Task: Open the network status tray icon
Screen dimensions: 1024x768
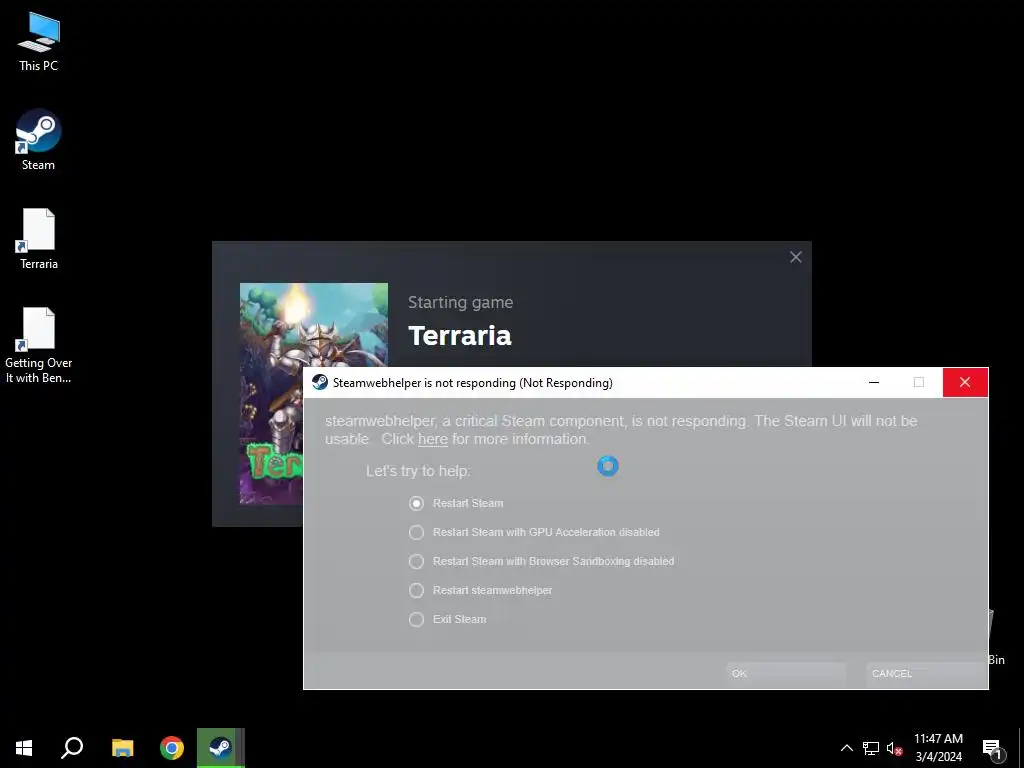Action: coord(871,748)
